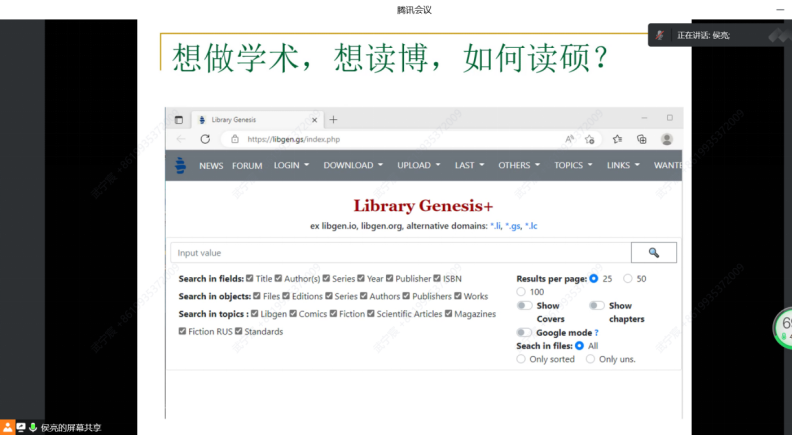Click the muted microphone icon in speaker banner
The height and width of the screenshot is (436, 793).
pyautogui.click(x=659, y=35)
